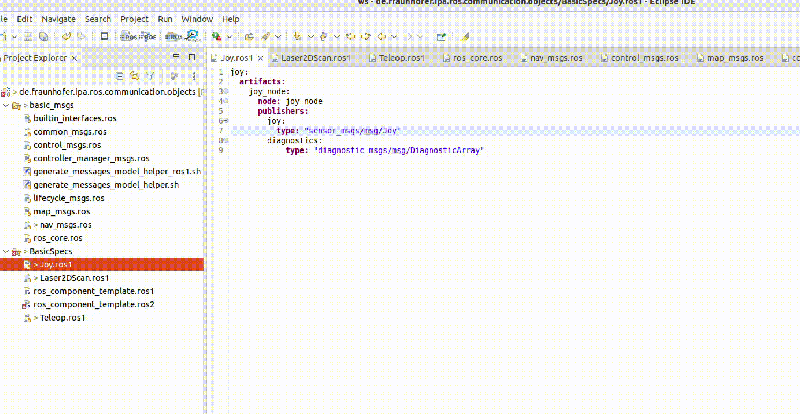Open Project Explorer view menu dots

point(194,76)
